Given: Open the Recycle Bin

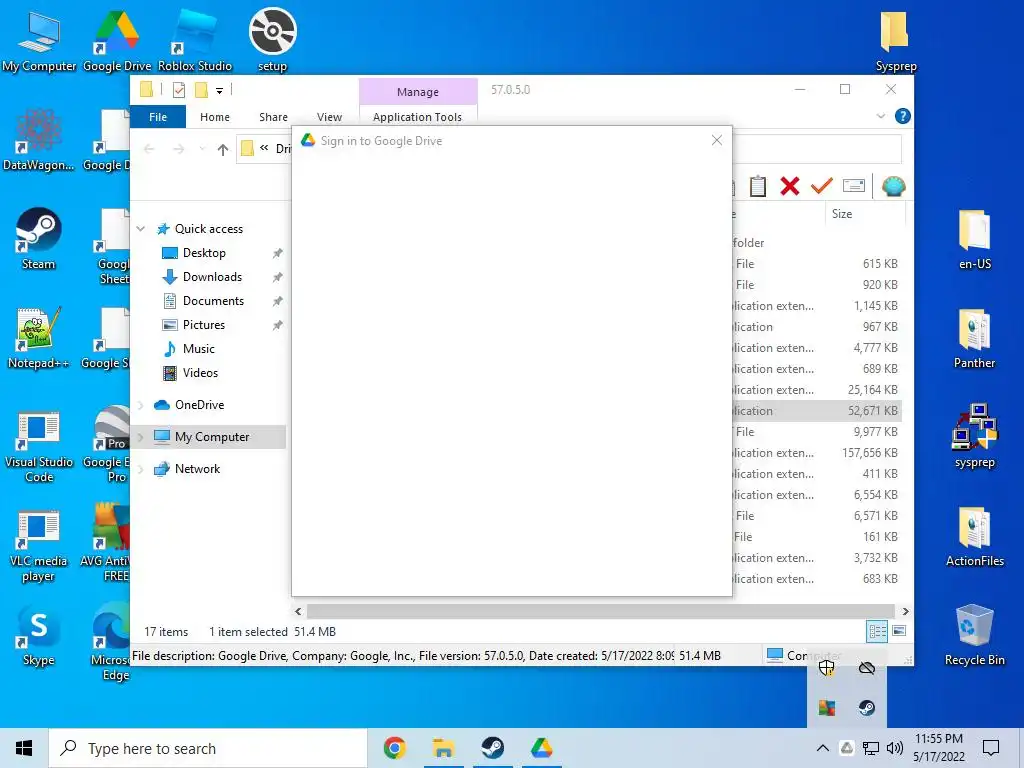Looking at the screenshot, I should coord(974,635).
